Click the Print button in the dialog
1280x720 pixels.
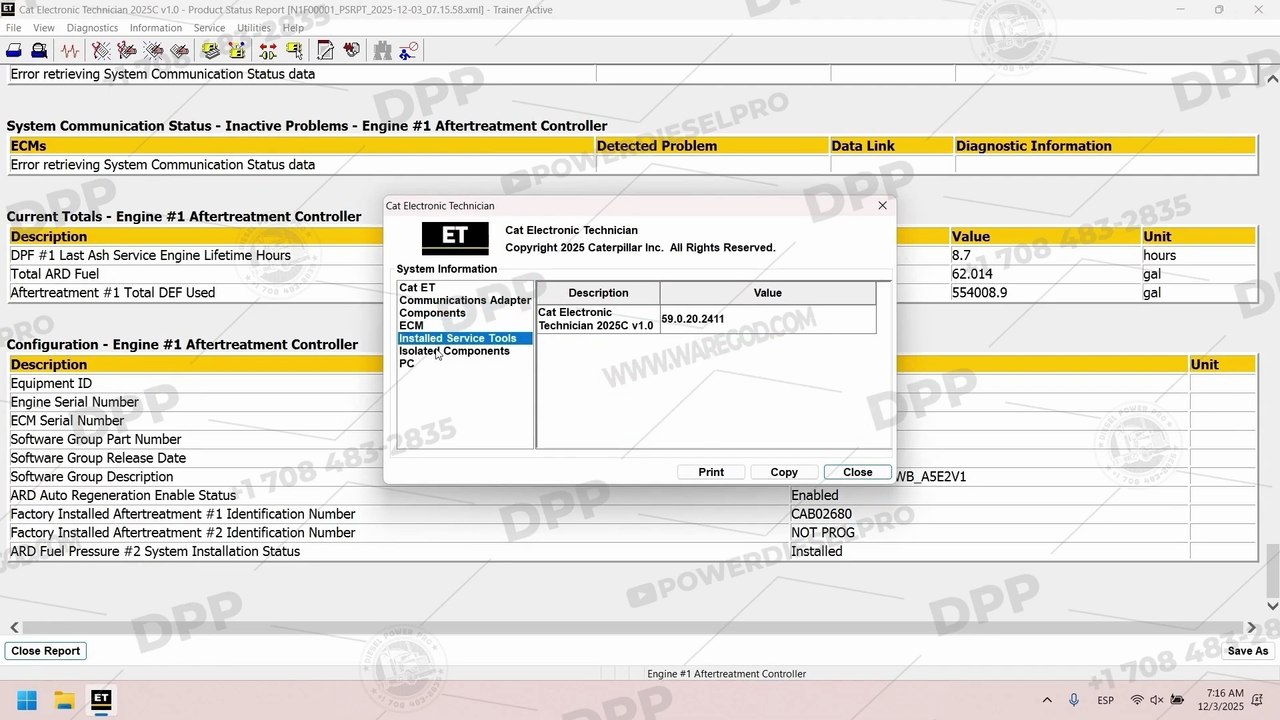click(x=711, y=472)
